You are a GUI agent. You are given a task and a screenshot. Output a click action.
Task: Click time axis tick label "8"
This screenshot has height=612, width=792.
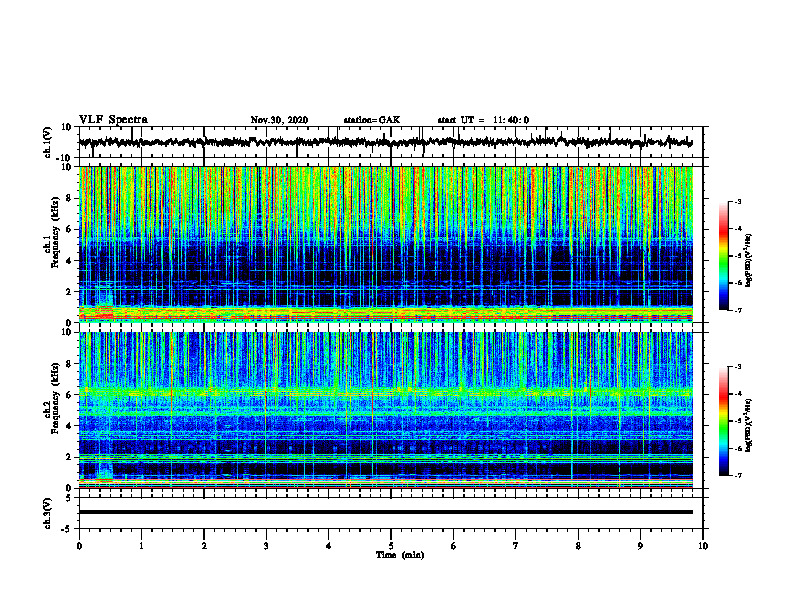point(578,546)
